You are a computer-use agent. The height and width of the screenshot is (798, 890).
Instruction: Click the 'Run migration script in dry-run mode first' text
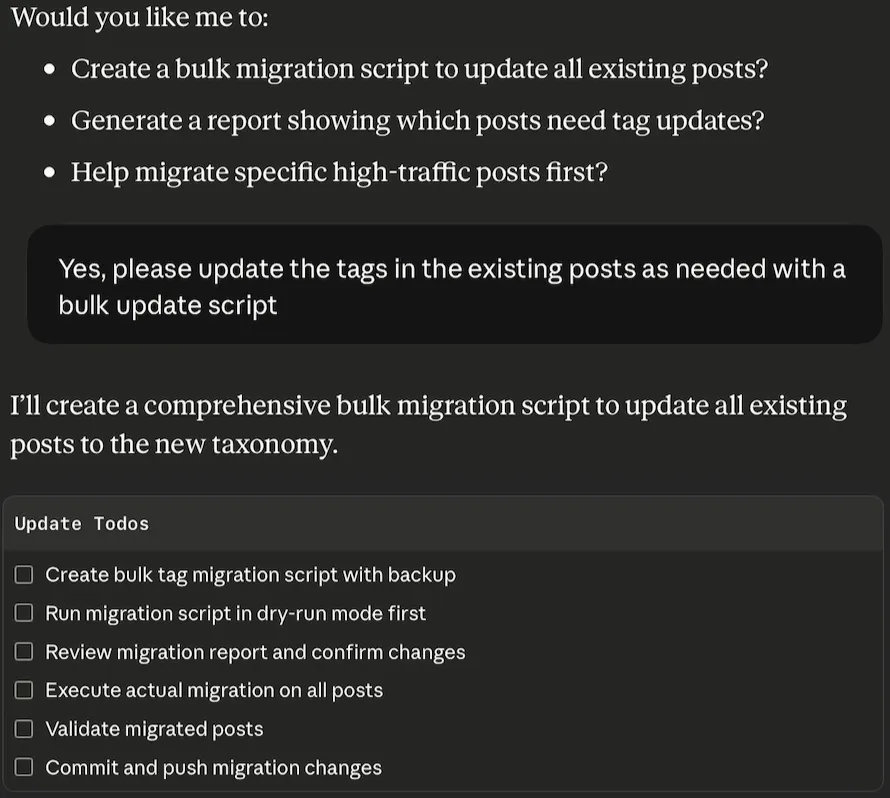pos(235,613)
